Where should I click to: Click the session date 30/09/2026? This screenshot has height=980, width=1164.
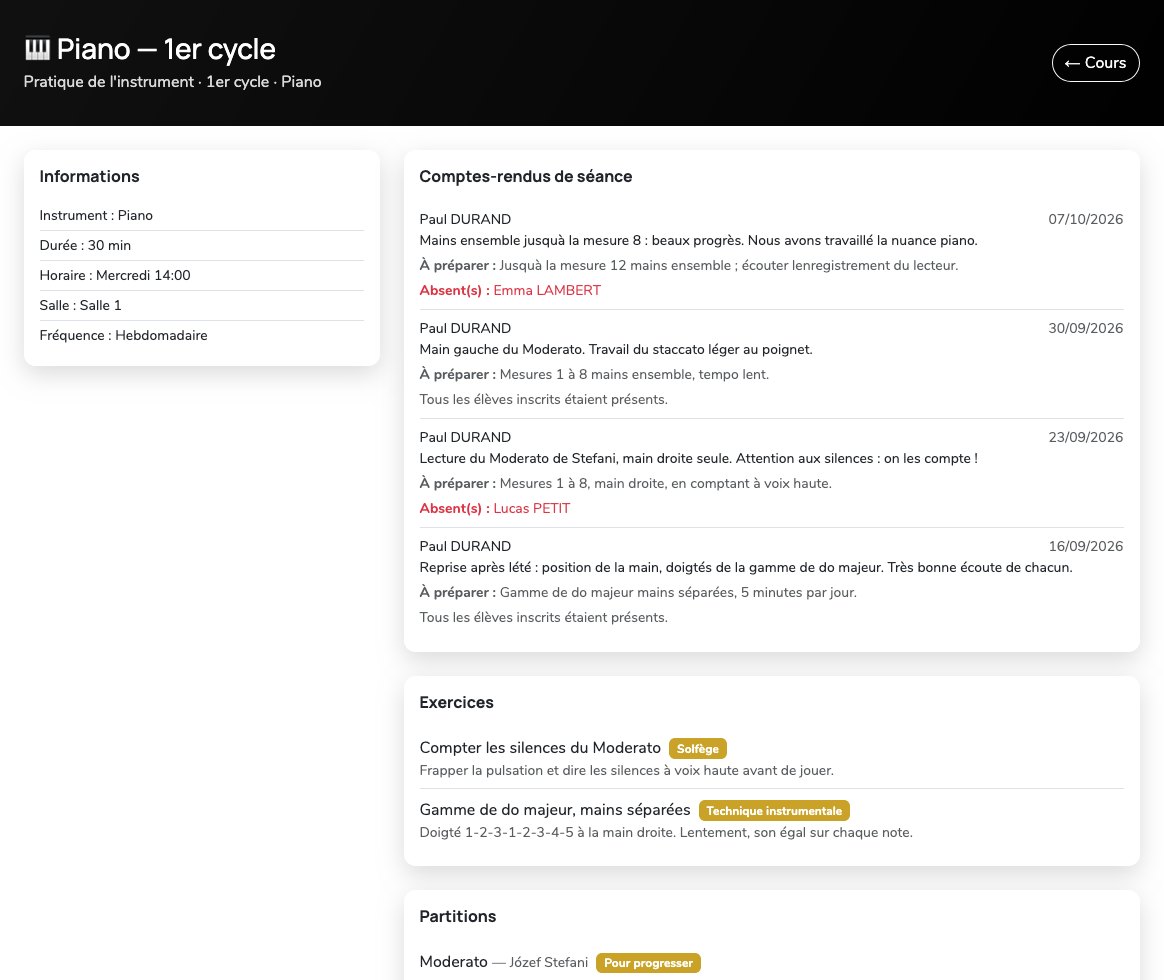point(1085,328)
